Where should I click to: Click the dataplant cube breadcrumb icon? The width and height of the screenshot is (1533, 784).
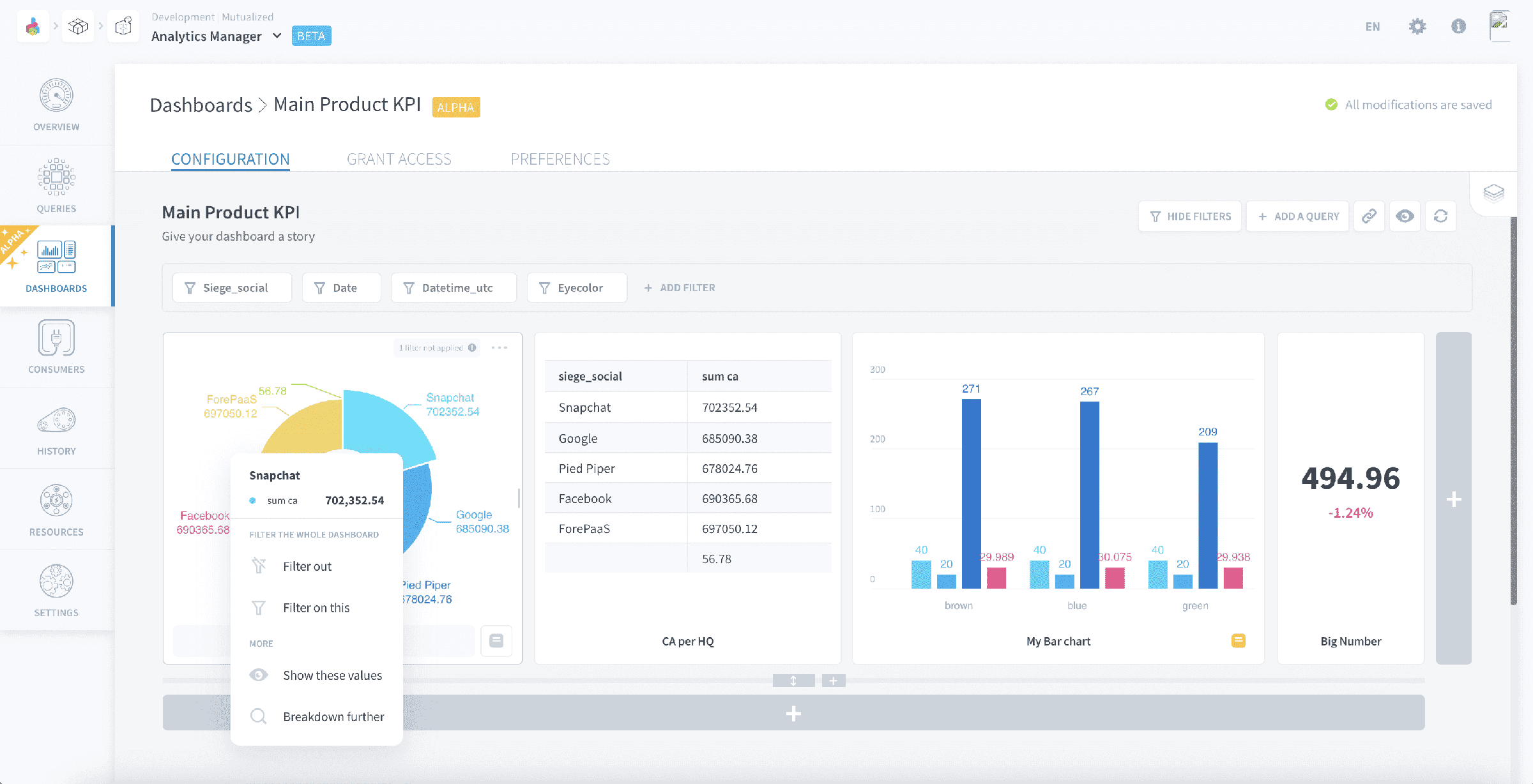click(x=78, y=27)
